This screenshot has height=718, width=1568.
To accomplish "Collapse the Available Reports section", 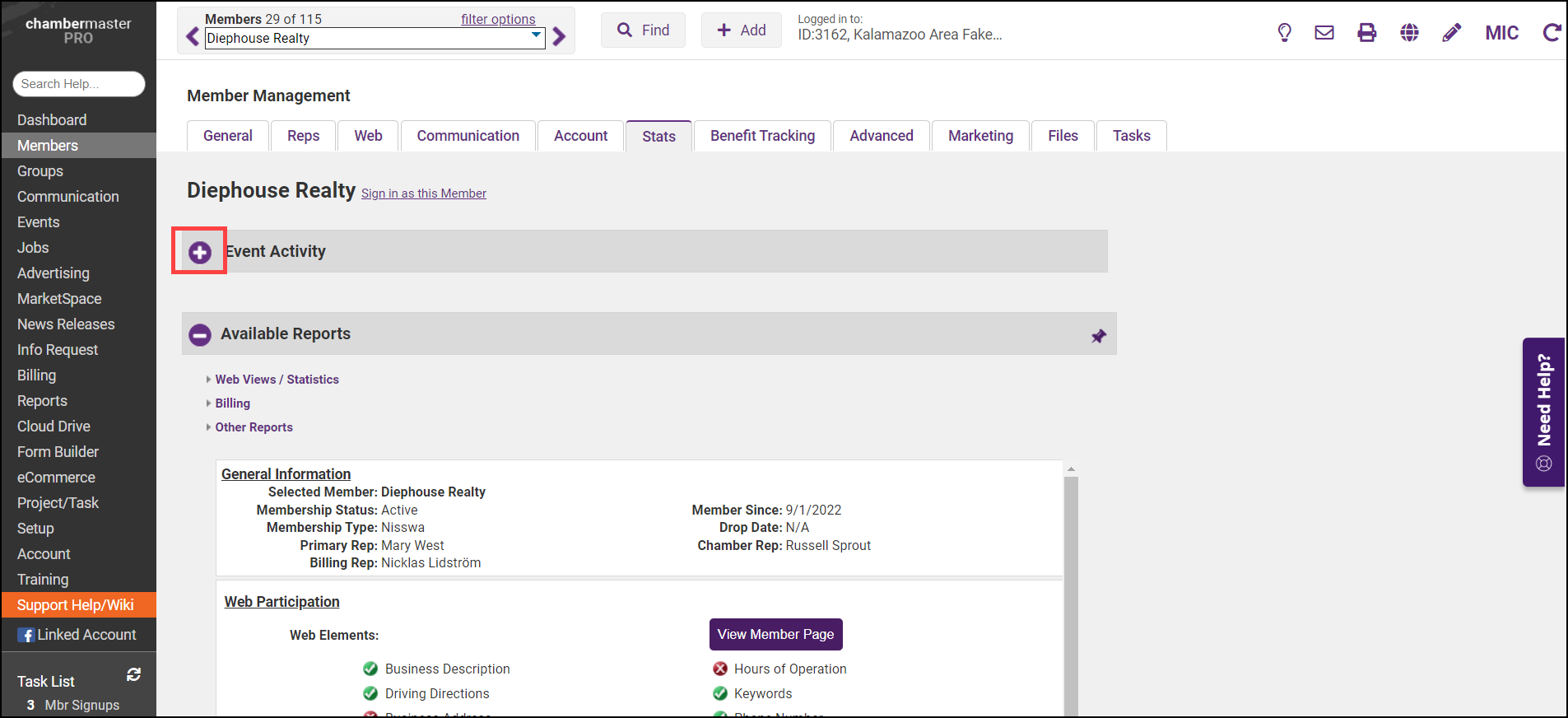I will click(x=200, y=334).
